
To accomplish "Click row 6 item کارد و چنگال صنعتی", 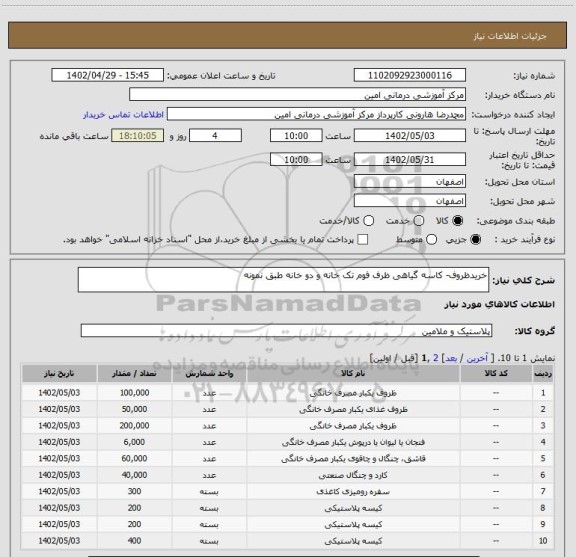I will click(x=353, y=475).
